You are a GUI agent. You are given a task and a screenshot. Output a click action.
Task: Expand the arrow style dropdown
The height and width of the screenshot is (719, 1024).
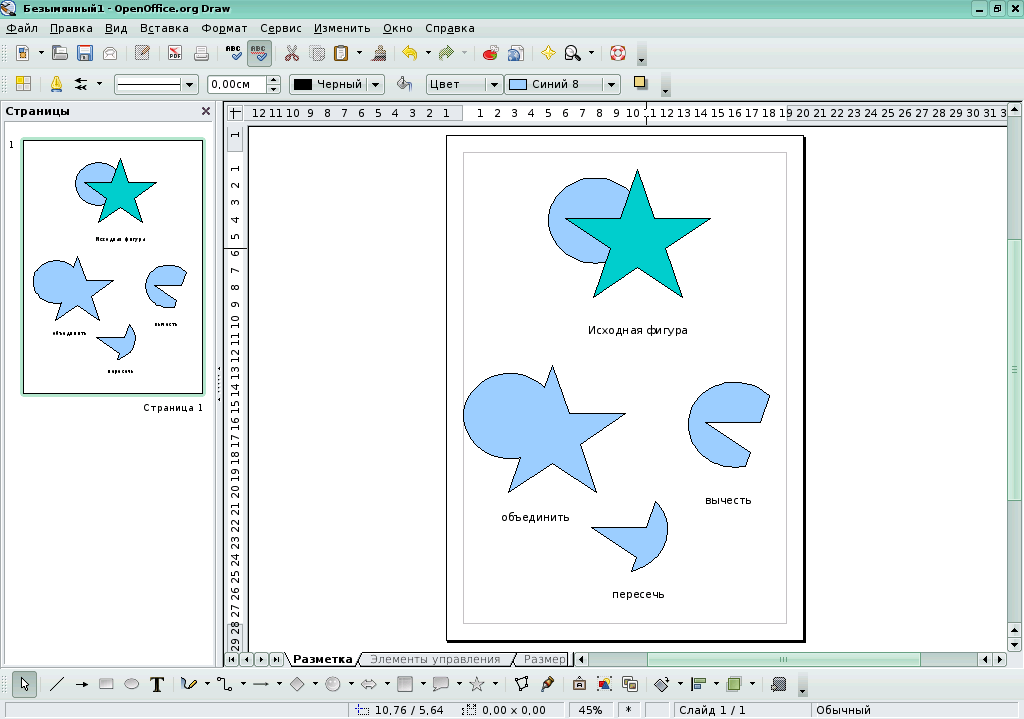coord(99,84)
